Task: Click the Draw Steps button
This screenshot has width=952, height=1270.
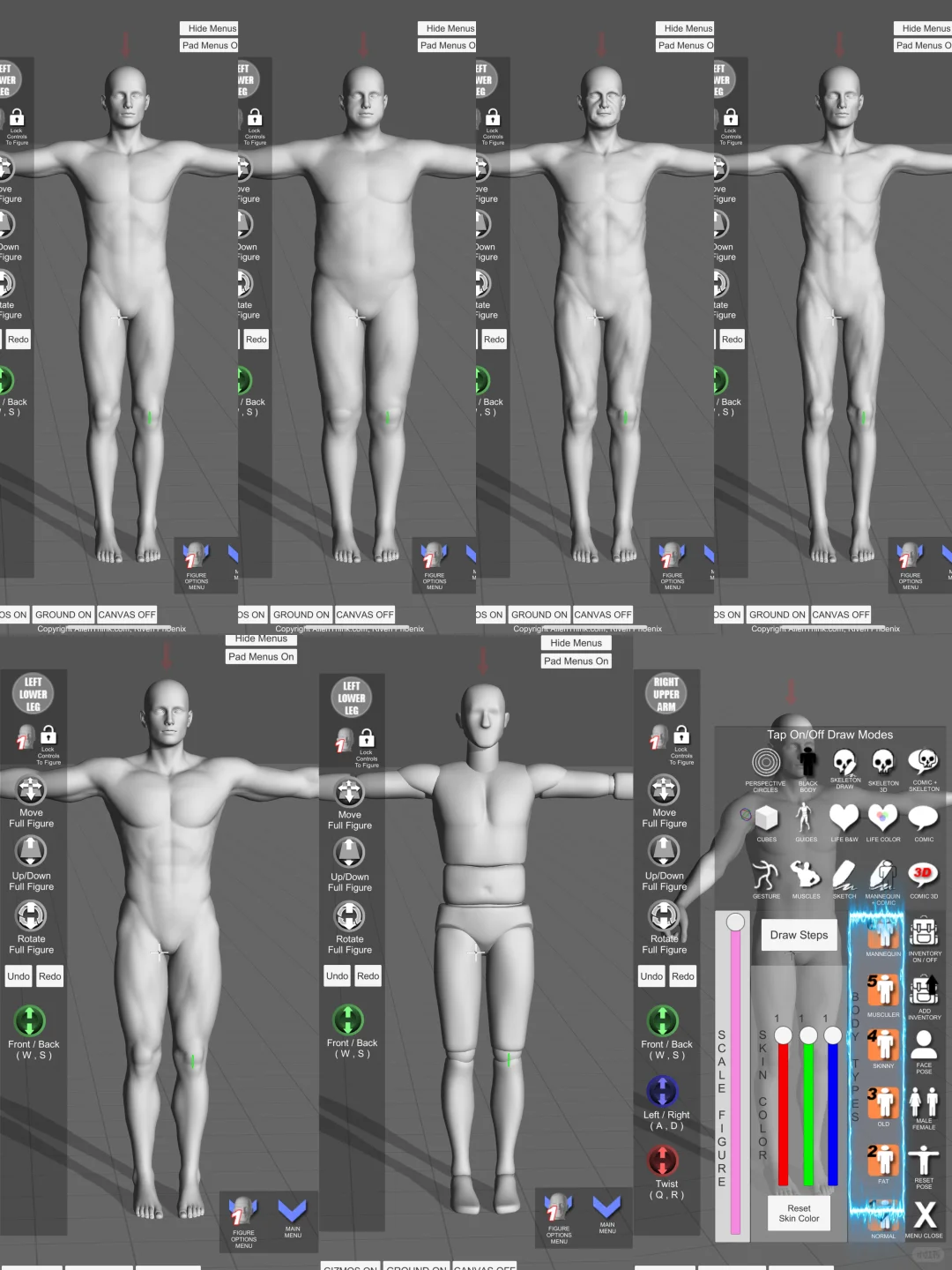Action: 800,935
